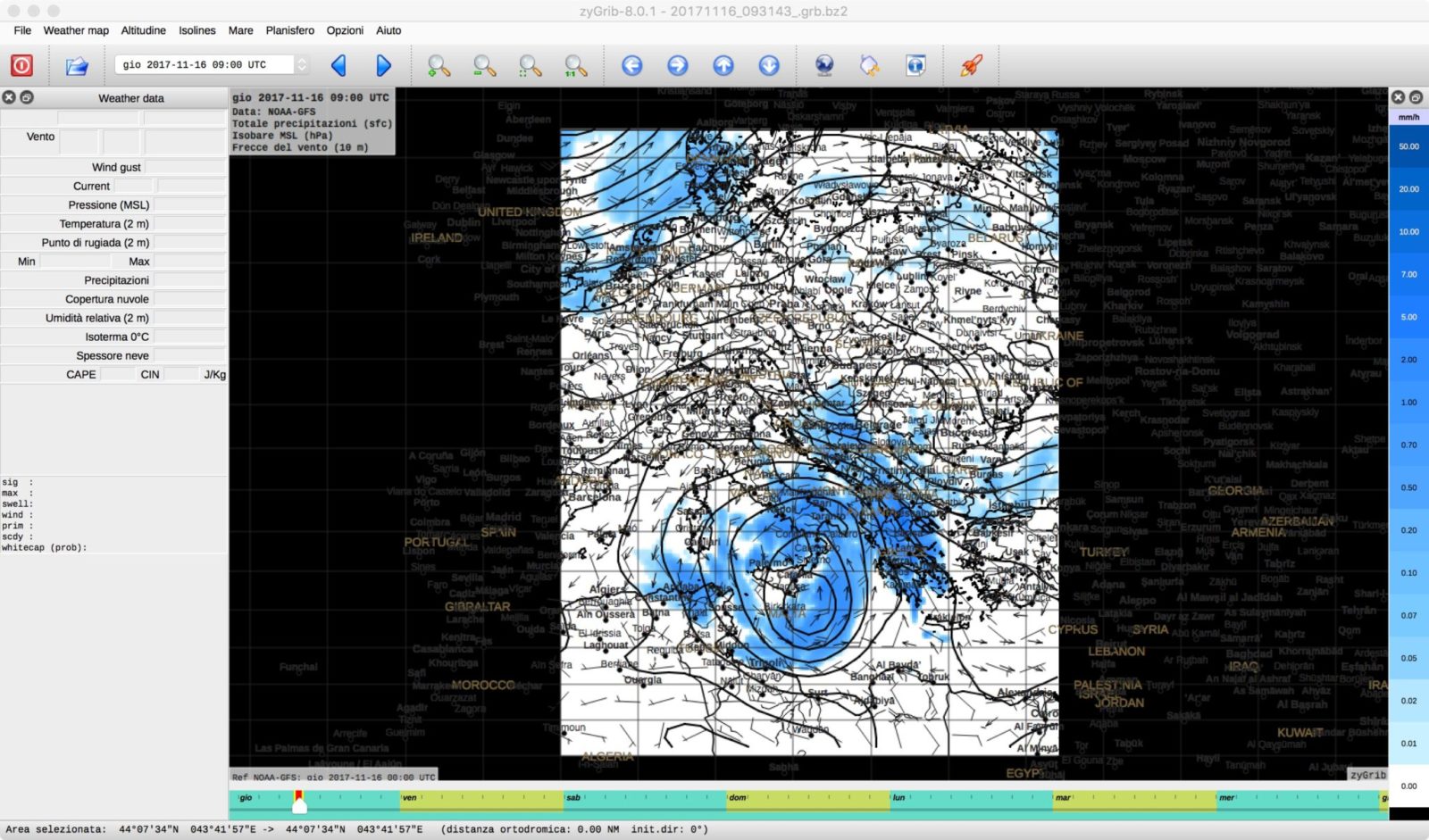Click the 'Area selezionata' status bar text
The width and height of the screenshot is (1429, 840).
tap(55, 829)
